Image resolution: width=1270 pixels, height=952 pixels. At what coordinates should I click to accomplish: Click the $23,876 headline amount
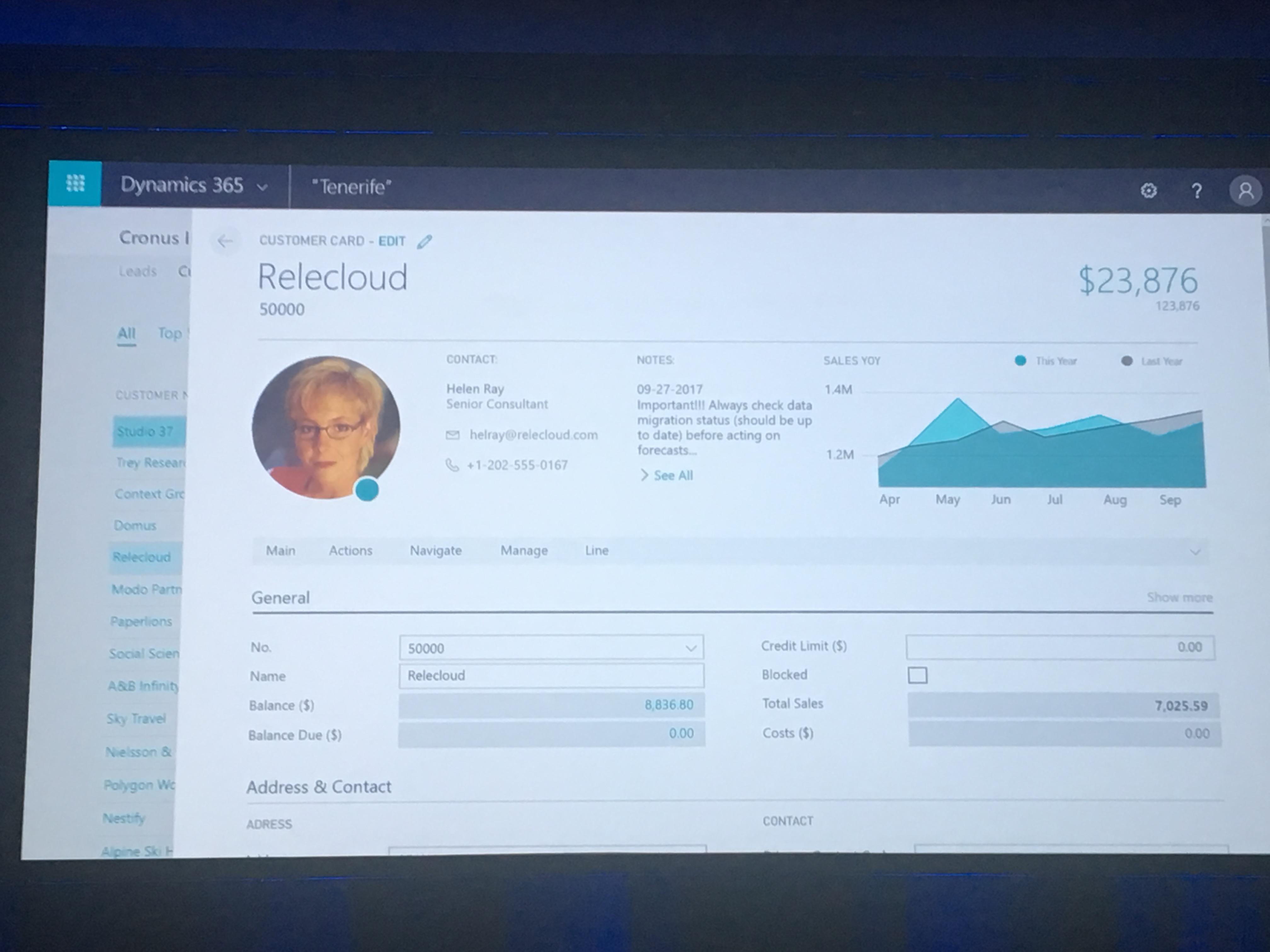tap(1138, 280)
